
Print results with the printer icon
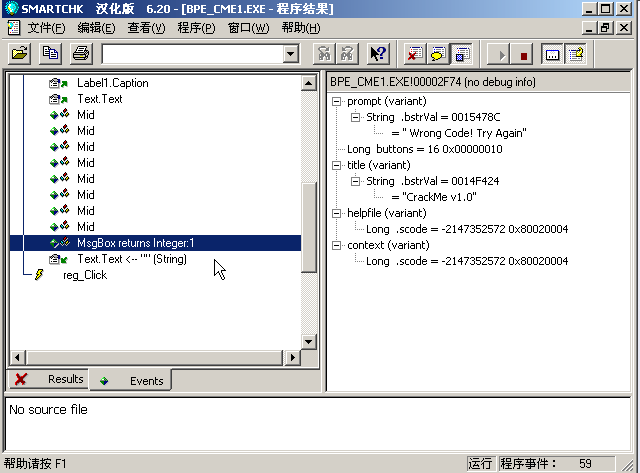tap(81, 54)
